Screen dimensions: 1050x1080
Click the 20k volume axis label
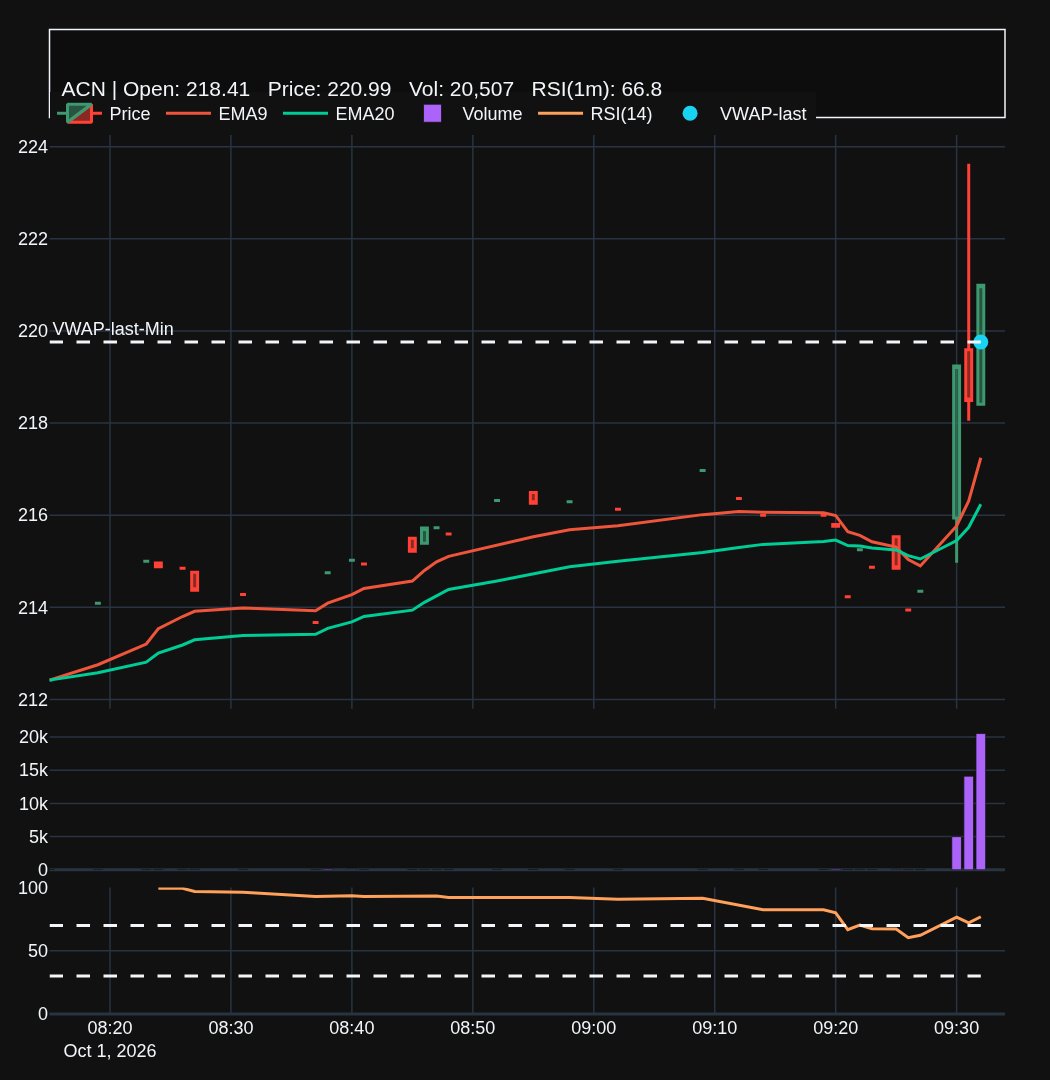pyautogui.click(x=34, y=737)
